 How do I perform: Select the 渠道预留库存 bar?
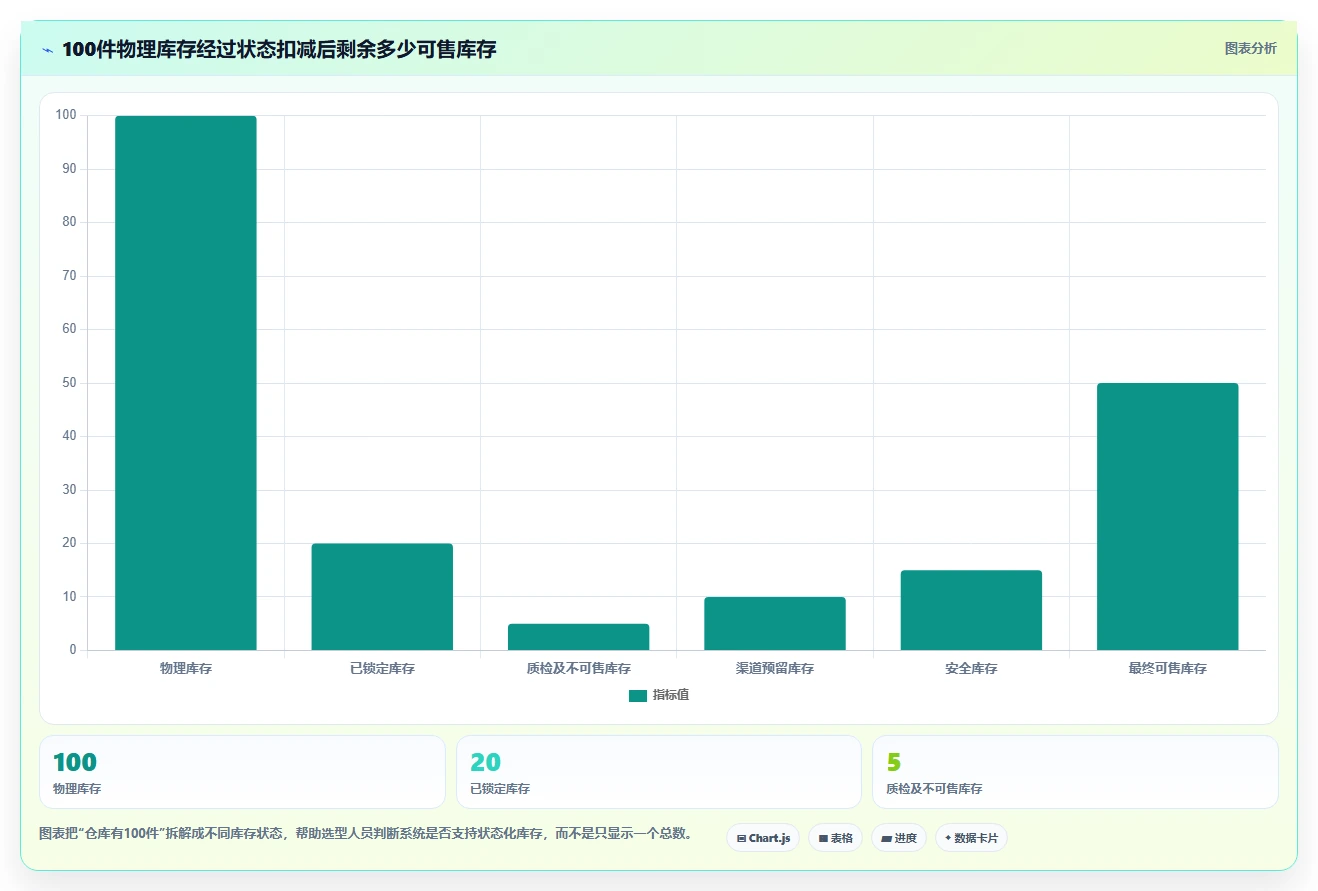775,623
